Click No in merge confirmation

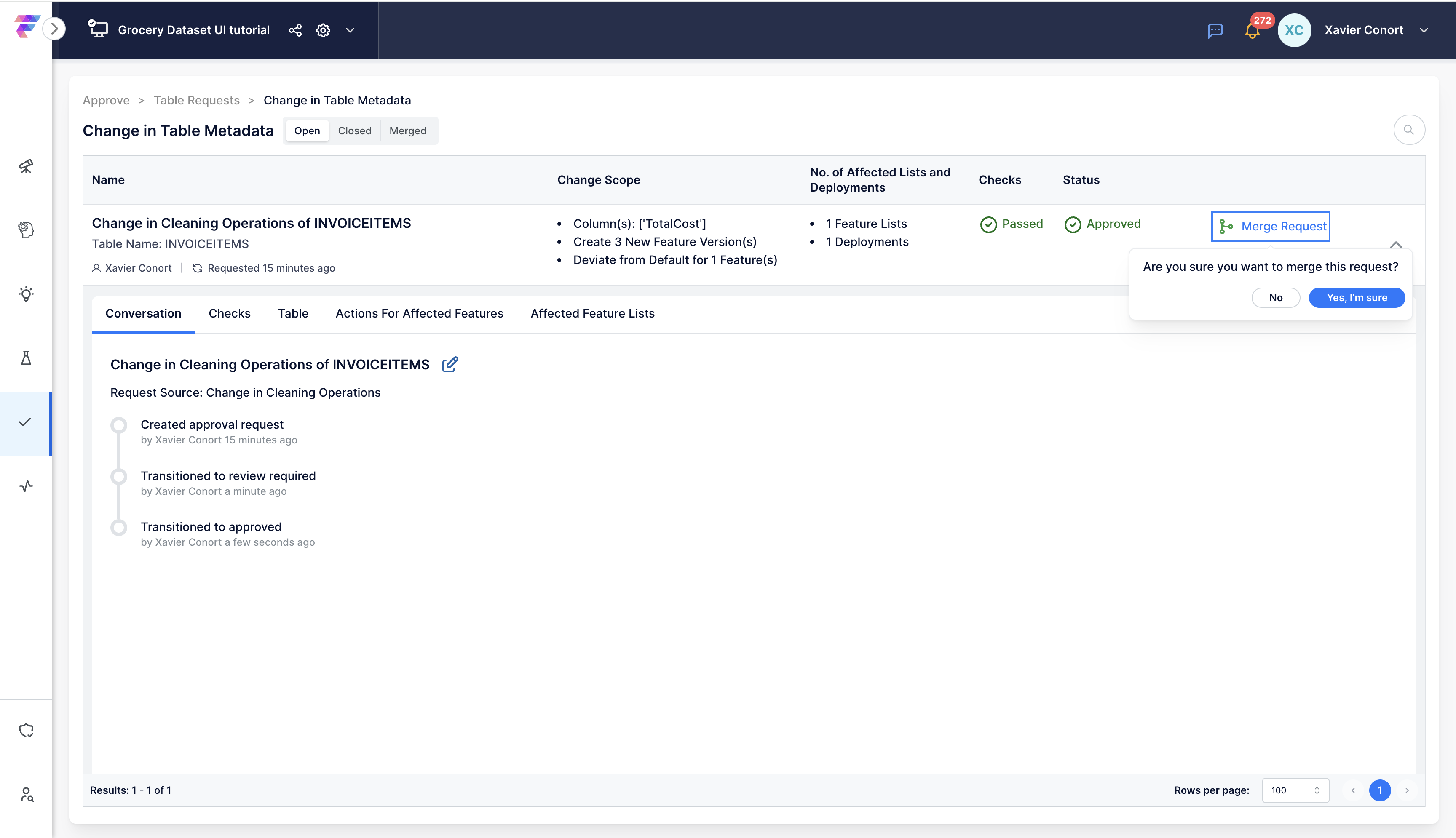(x=1275, y=298)
